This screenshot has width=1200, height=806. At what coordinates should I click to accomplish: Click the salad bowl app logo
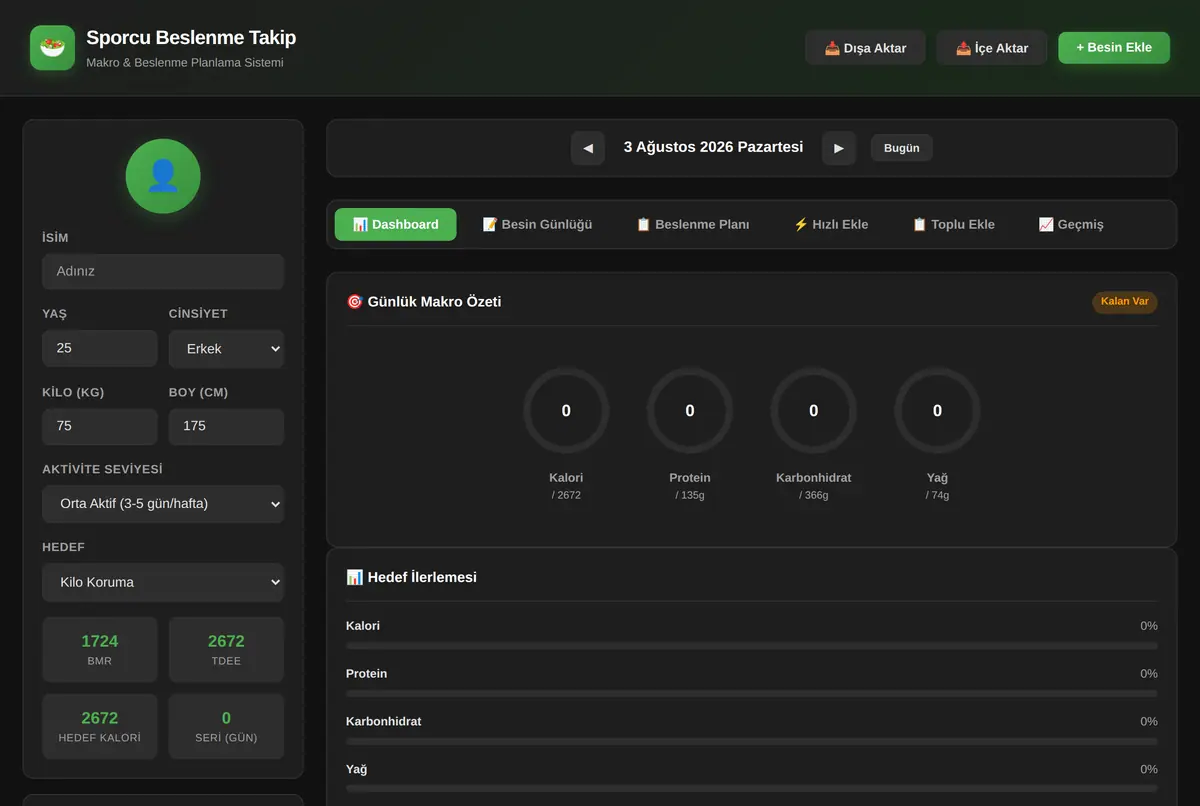click(52, 48)
